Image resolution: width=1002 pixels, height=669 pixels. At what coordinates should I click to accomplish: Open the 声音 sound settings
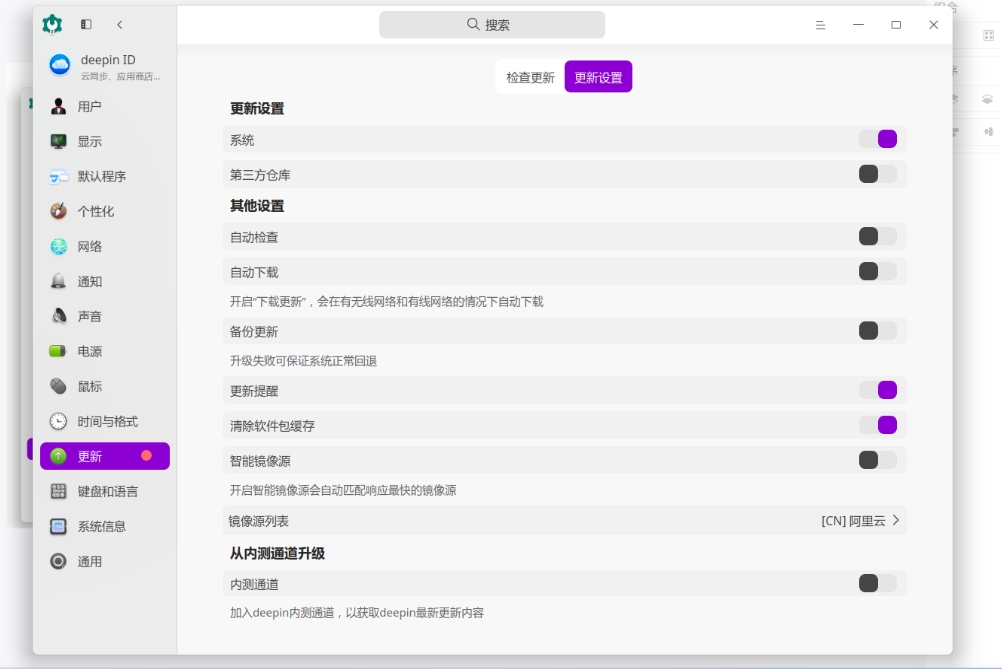(x=105, y=316)
